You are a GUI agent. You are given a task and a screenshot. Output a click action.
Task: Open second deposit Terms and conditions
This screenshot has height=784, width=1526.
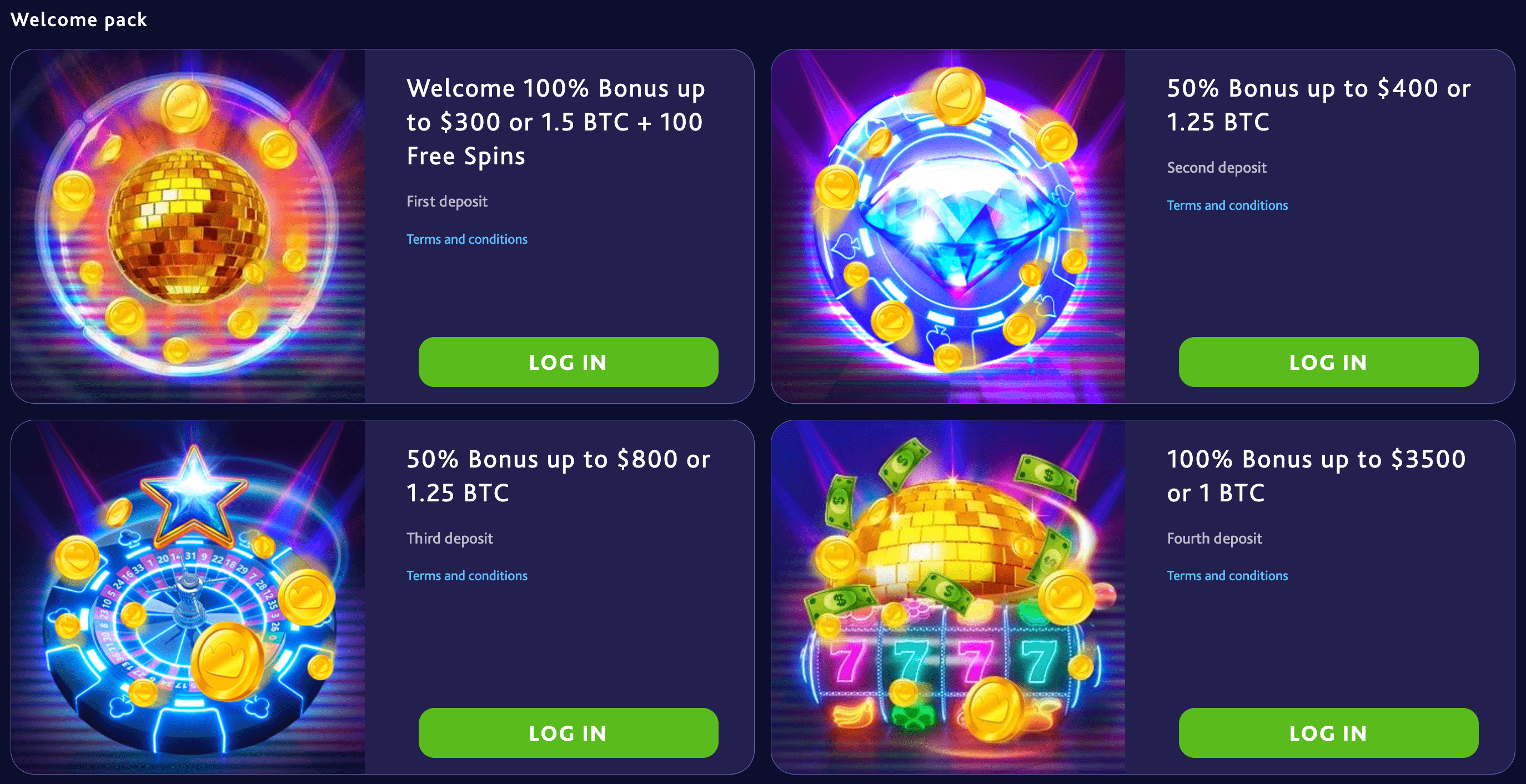1227,205
